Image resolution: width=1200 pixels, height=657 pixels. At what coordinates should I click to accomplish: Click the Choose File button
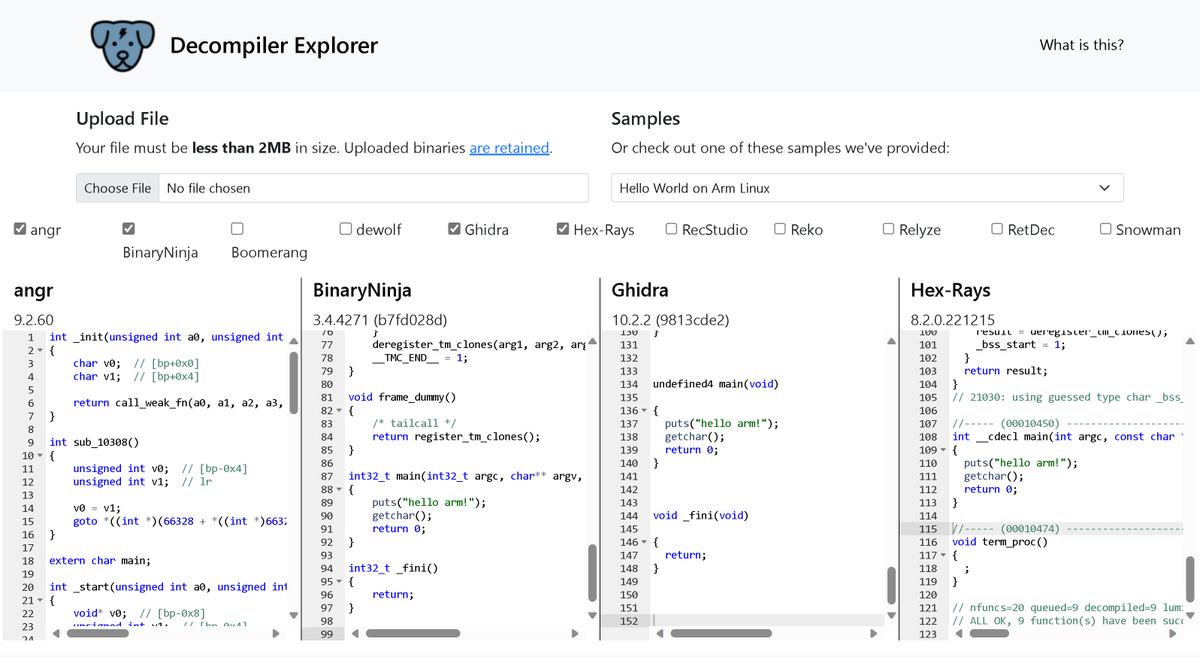pyautogui.click(x=117, y=188)
